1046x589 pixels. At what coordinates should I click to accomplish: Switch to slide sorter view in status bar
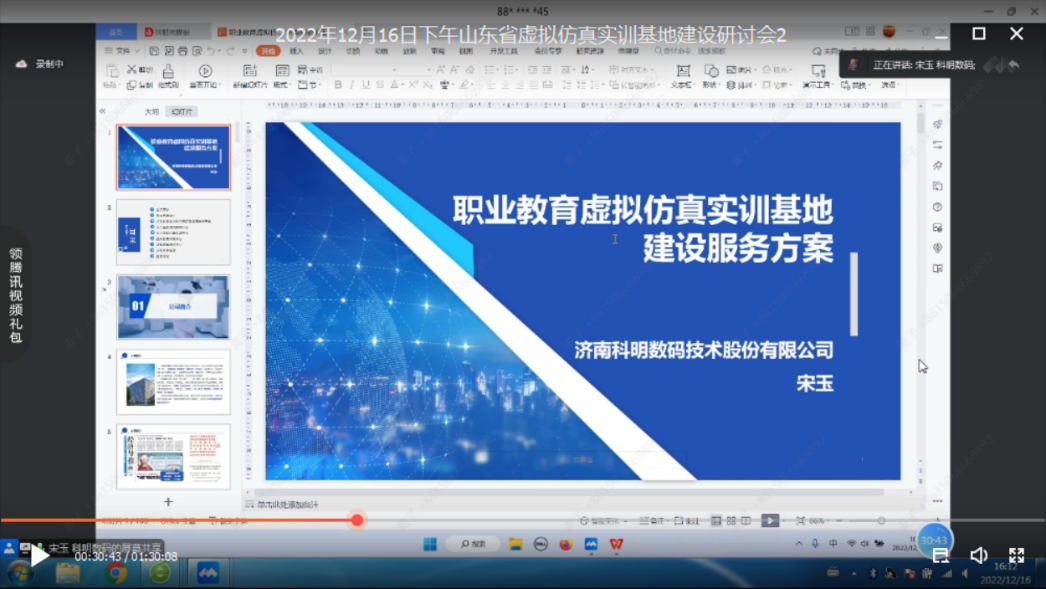click(x=731, y=520)
